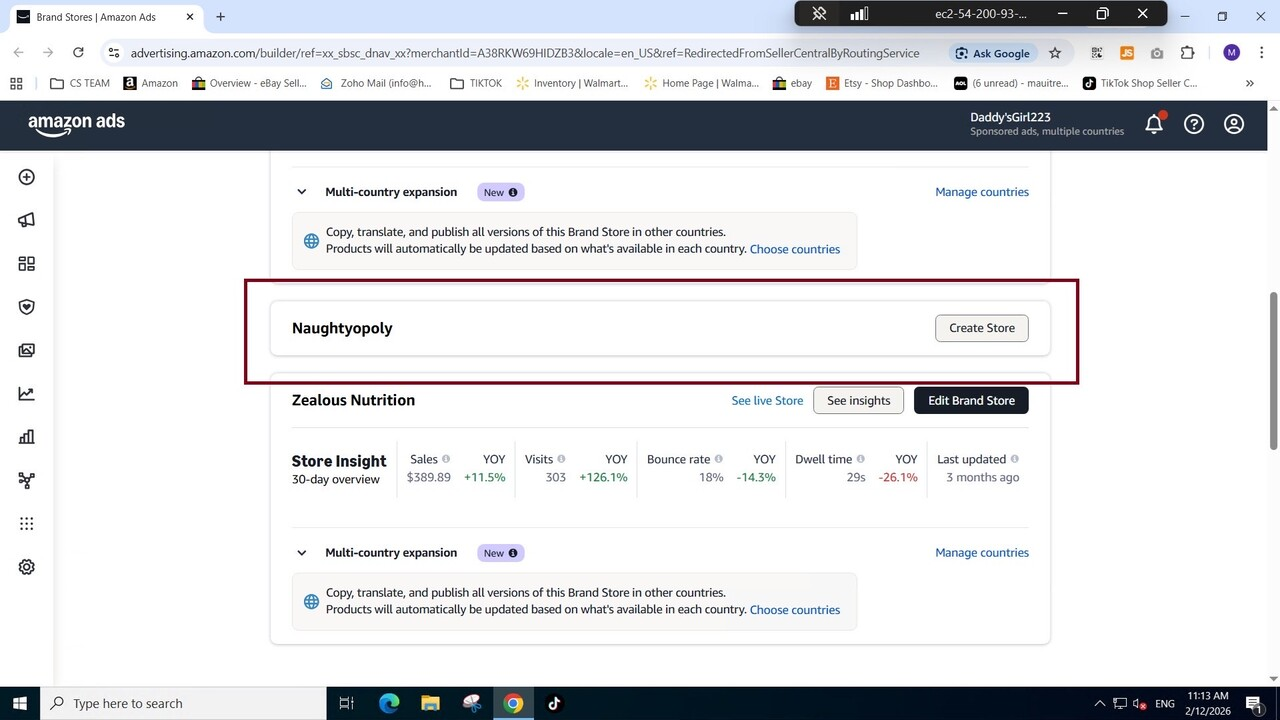Screen dimensions: 1280x720
Task: Collapse Zealous Nutrition Multi-country expansion section
Action: click(301, 553)
